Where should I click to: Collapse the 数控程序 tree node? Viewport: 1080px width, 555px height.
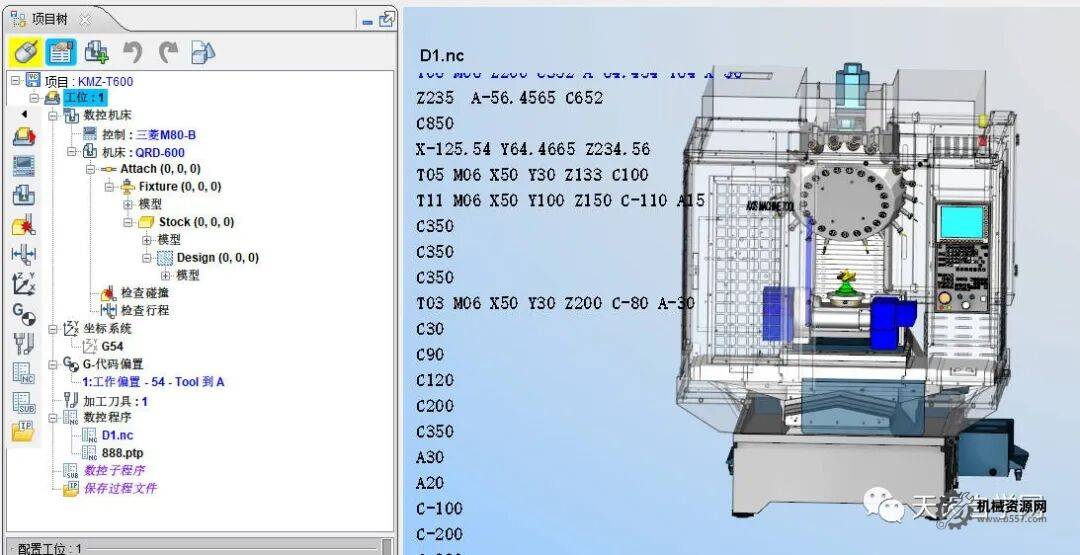[x=53, y=417]
